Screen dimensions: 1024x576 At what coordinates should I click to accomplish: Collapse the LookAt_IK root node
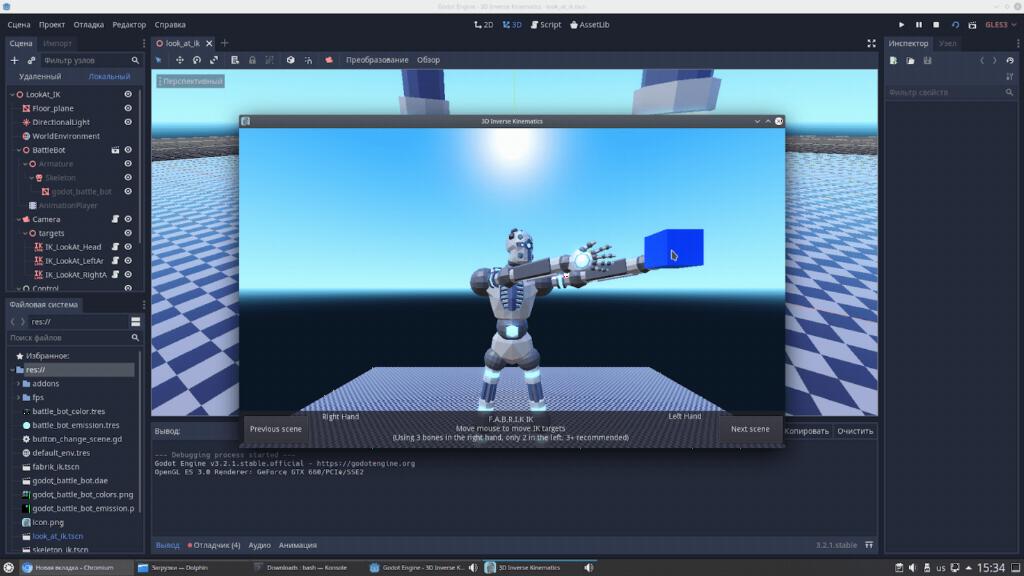click(12, 95)
